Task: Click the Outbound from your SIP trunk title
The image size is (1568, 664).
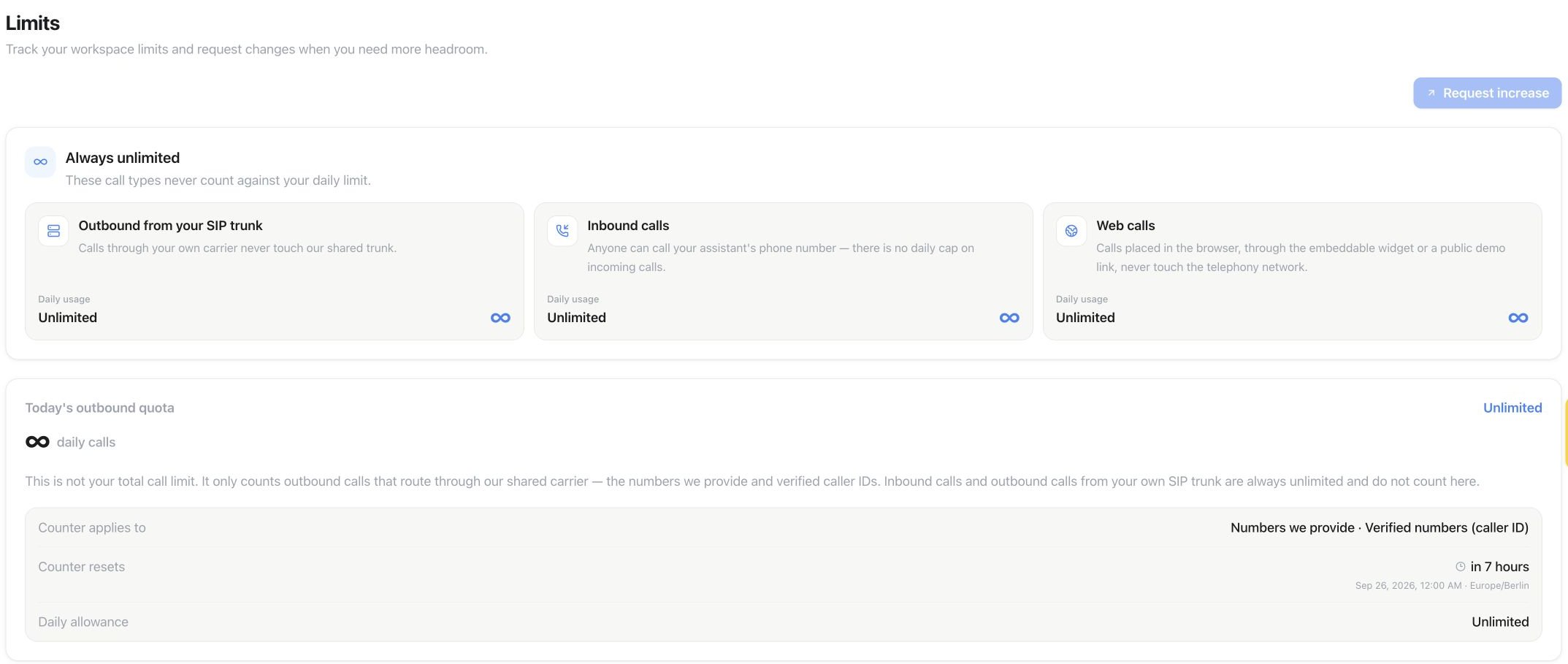Action: 170,226
